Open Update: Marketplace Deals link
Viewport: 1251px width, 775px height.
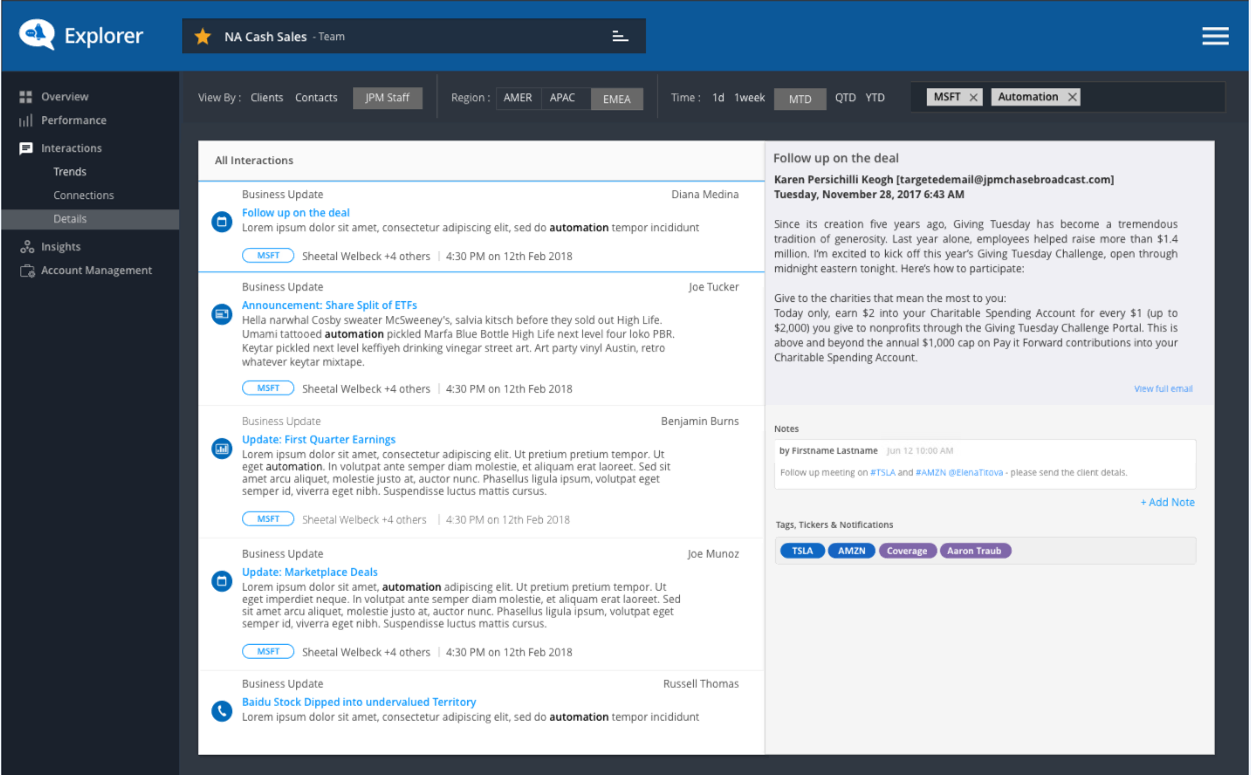pyautogui.click(x=310, y=572)
